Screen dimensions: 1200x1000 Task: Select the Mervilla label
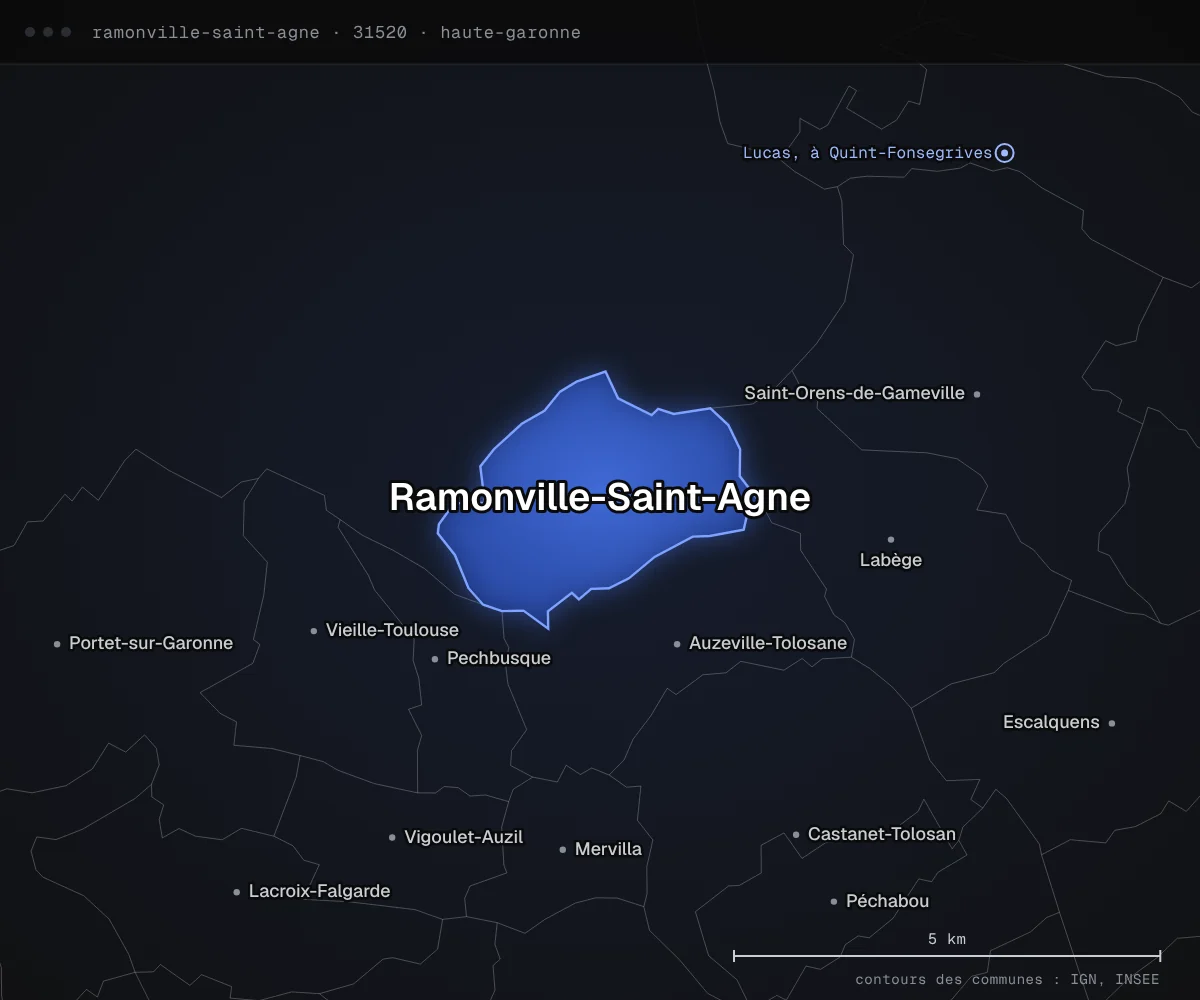click(608, 849)
